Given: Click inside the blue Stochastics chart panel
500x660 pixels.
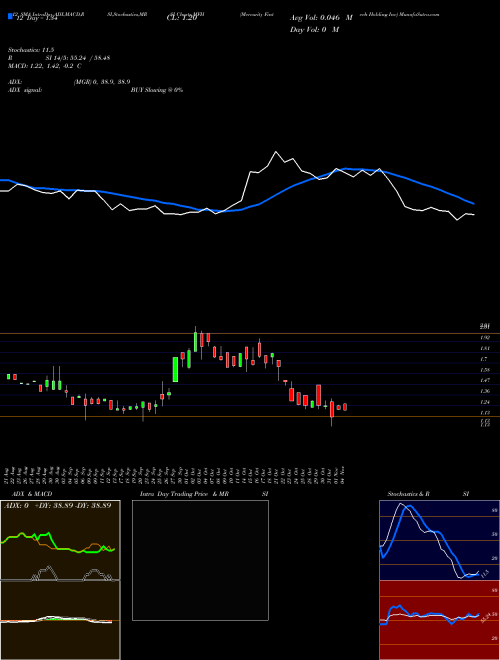Looking at the screenshot, I should point(440,540).
